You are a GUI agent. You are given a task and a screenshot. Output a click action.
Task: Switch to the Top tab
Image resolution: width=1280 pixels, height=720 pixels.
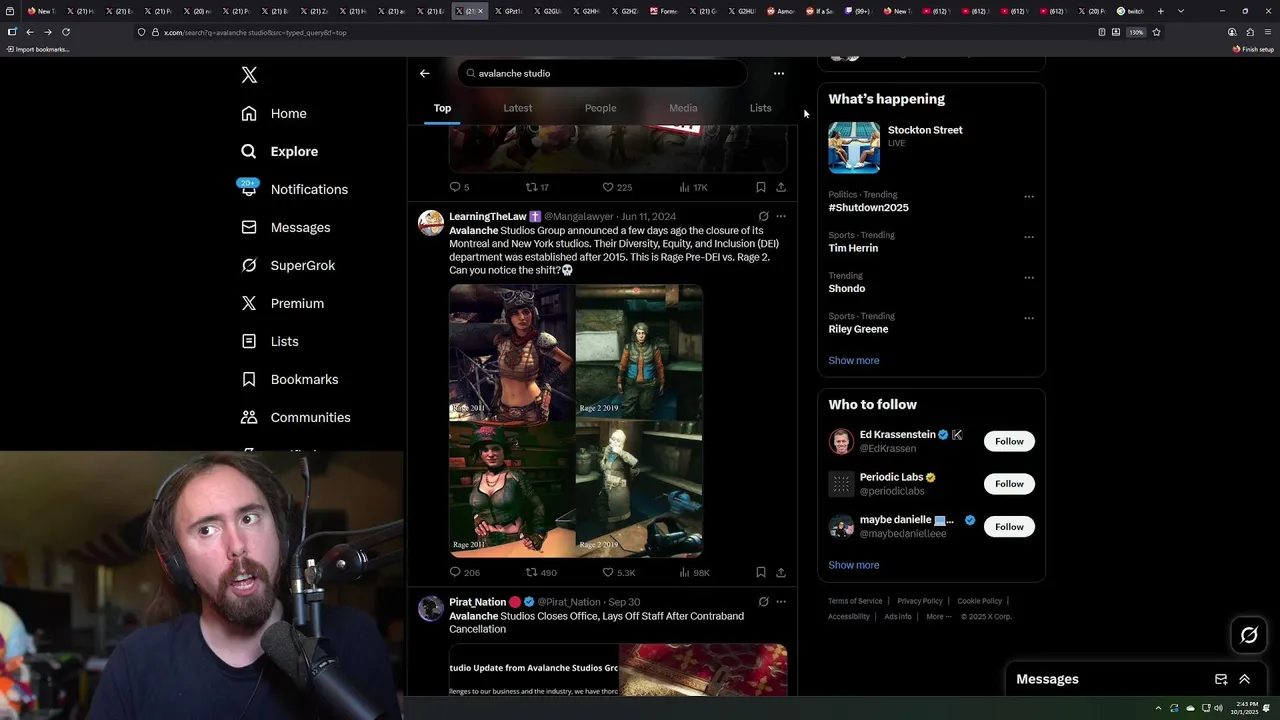pyautogui.click(x=442, y=108)
